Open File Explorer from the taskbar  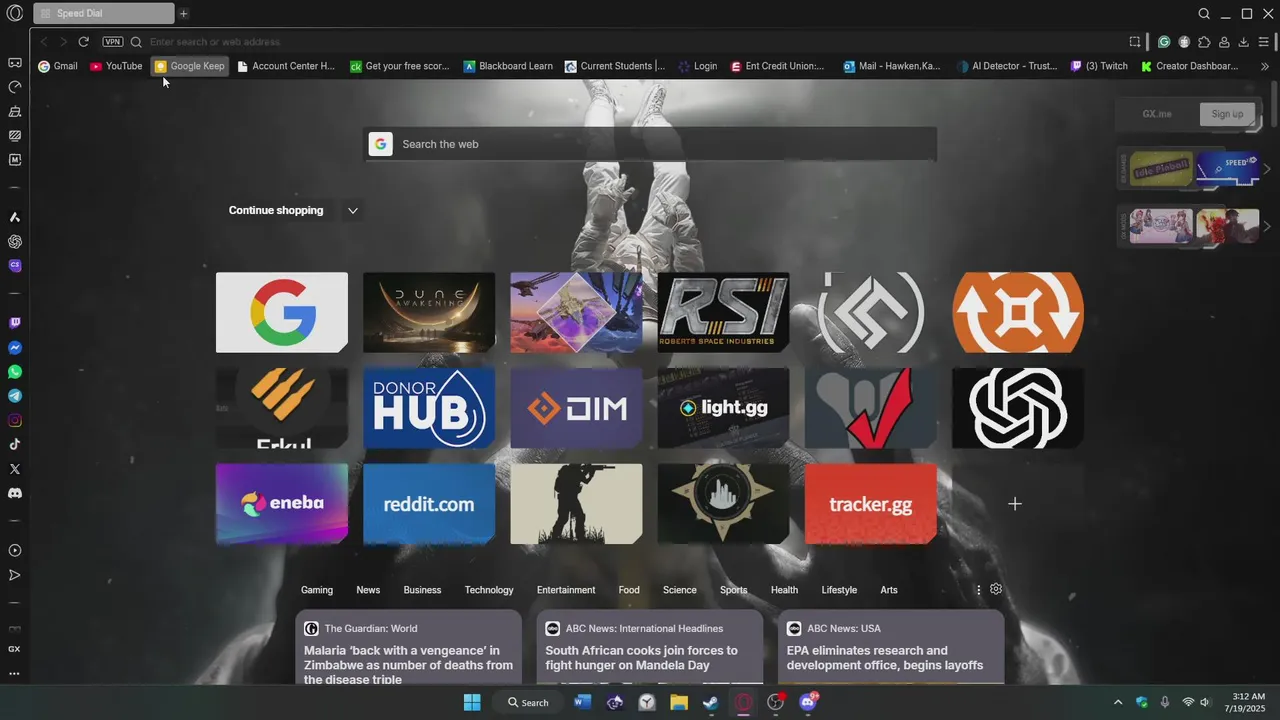[679, 702]
